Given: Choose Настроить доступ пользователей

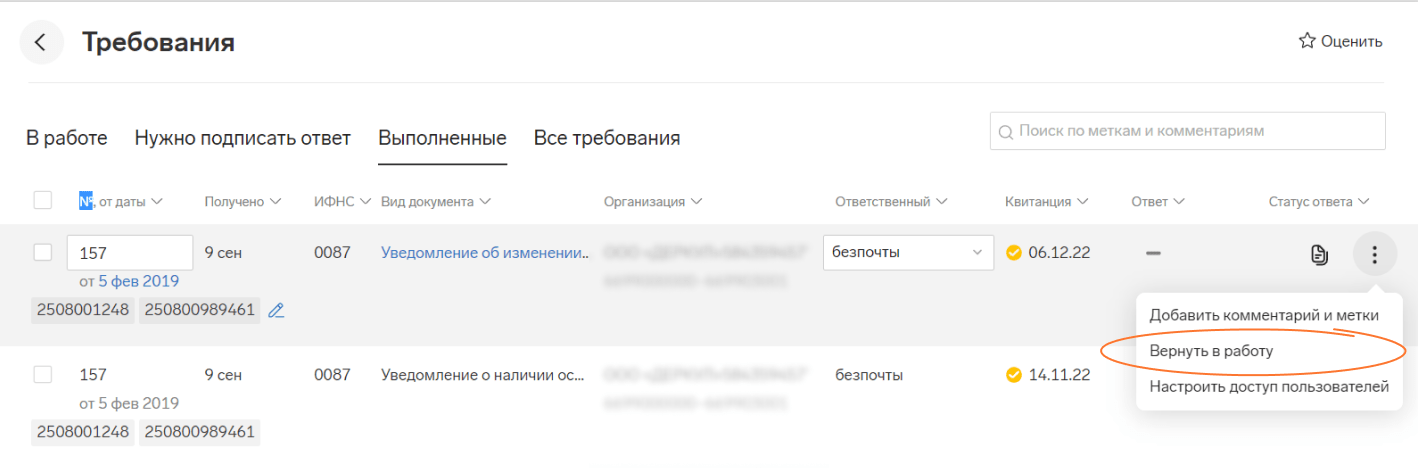Looking at the screenshot, I should tap(1269, 386).
